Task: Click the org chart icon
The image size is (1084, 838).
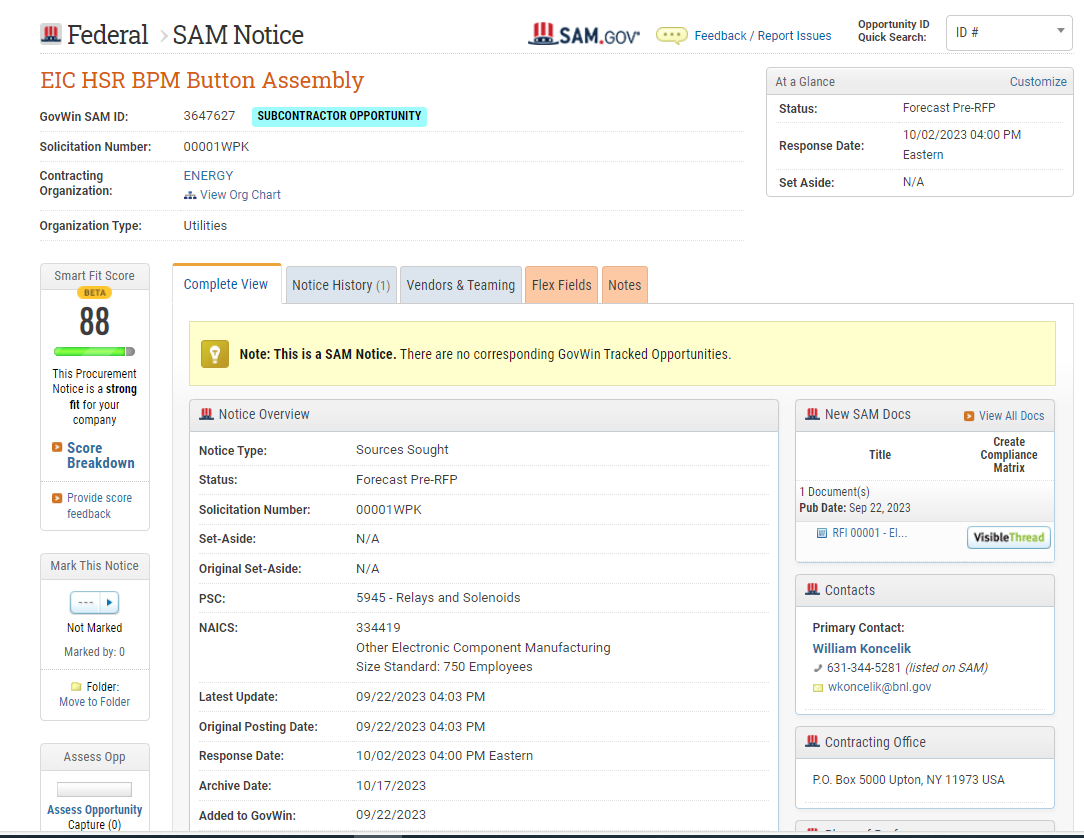Action: tap(190, 195)
